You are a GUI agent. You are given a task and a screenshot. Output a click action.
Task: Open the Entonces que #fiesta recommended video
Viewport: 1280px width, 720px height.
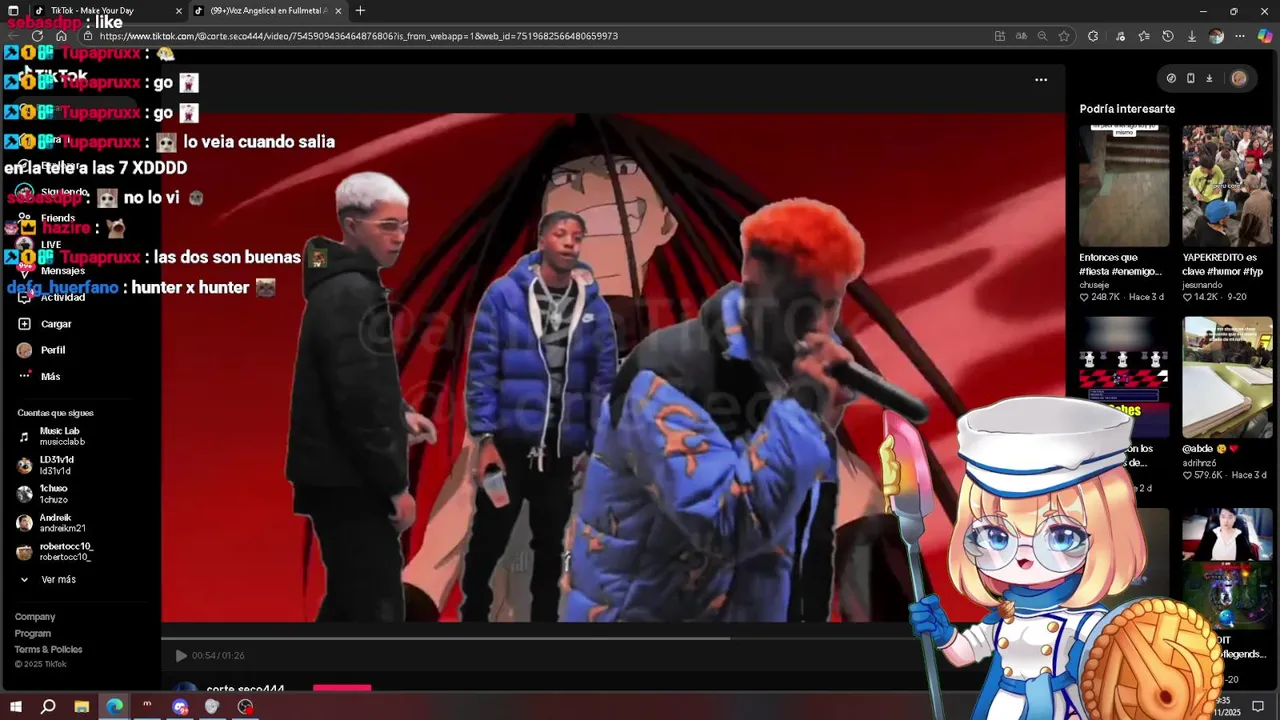pyautogui.click(x=1124, y=185)
